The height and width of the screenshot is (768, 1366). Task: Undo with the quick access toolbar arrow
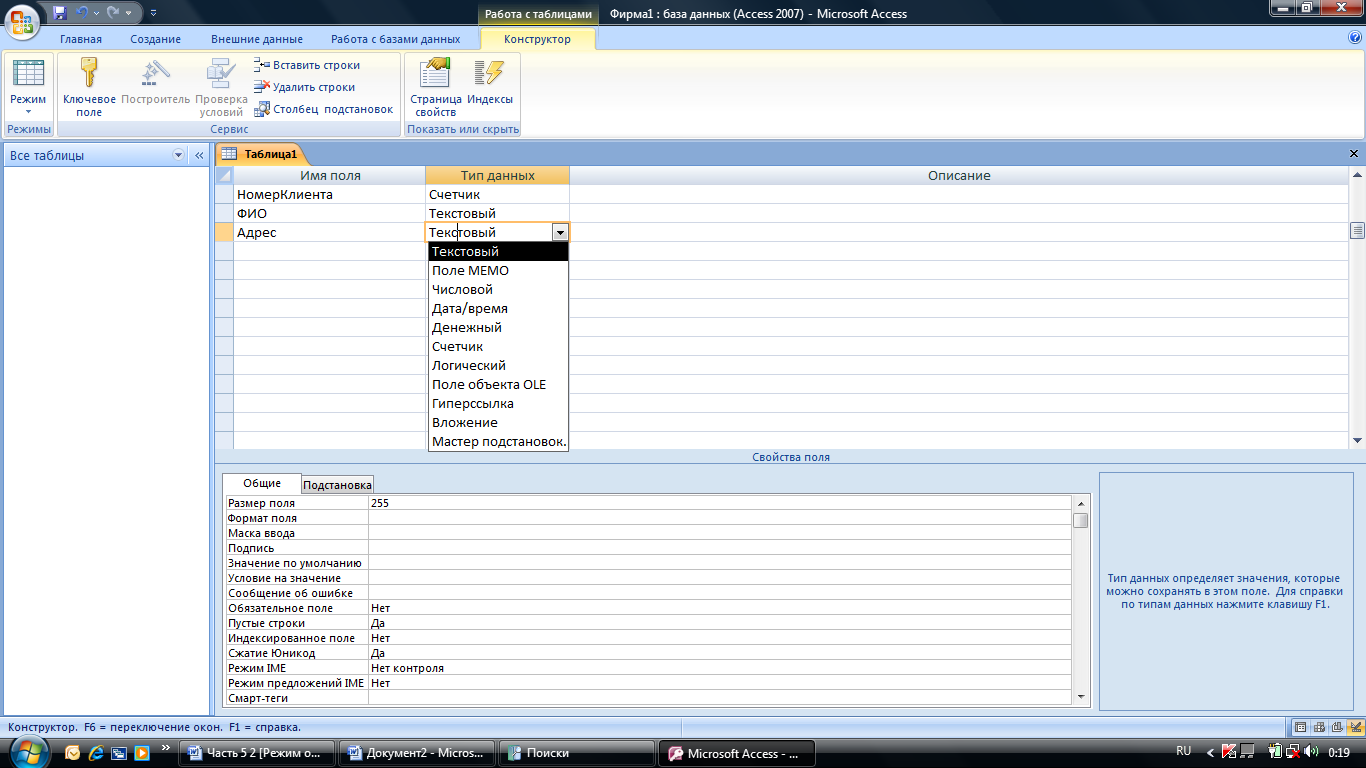tap(83, 13)
